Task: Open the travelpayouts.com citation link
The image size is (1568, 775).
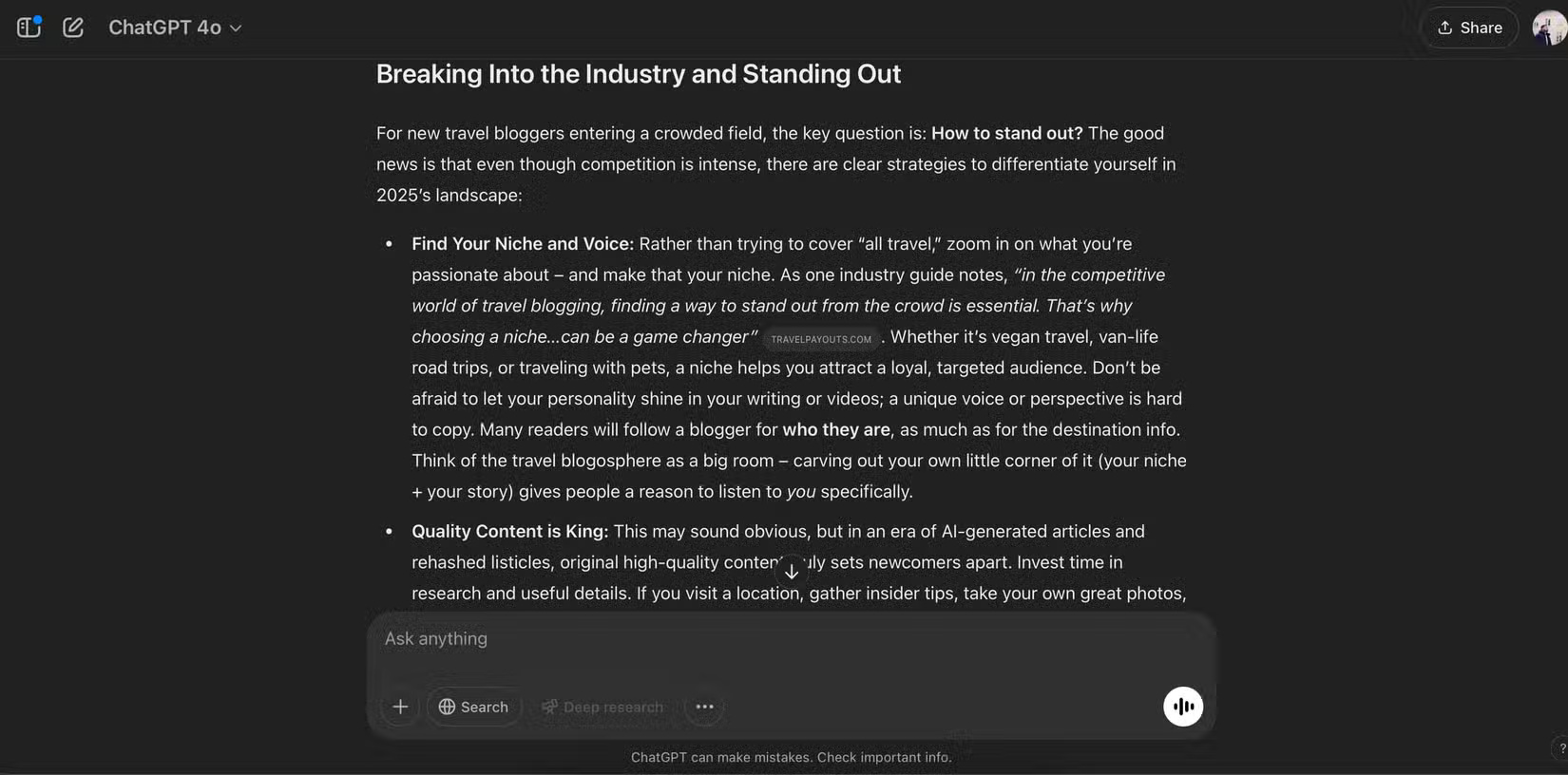Action: [x=821, y=339]
